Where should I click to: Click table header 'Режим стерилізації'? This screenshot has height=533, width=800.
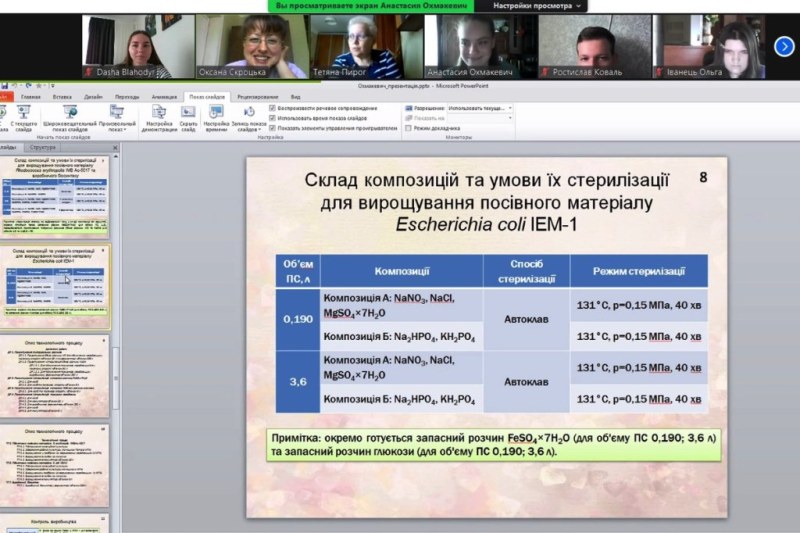coord(639,271)
